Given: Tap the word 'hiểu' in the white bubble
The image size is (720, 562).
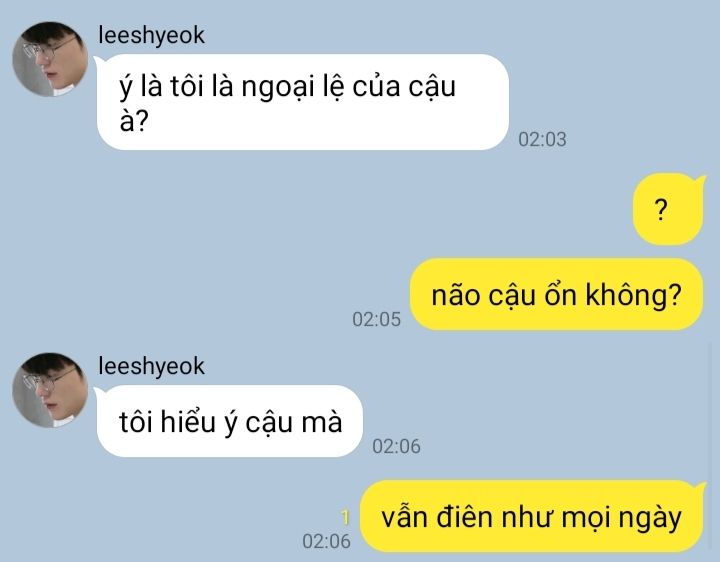Looking at the screenshot, I should [x=188, y=420].
